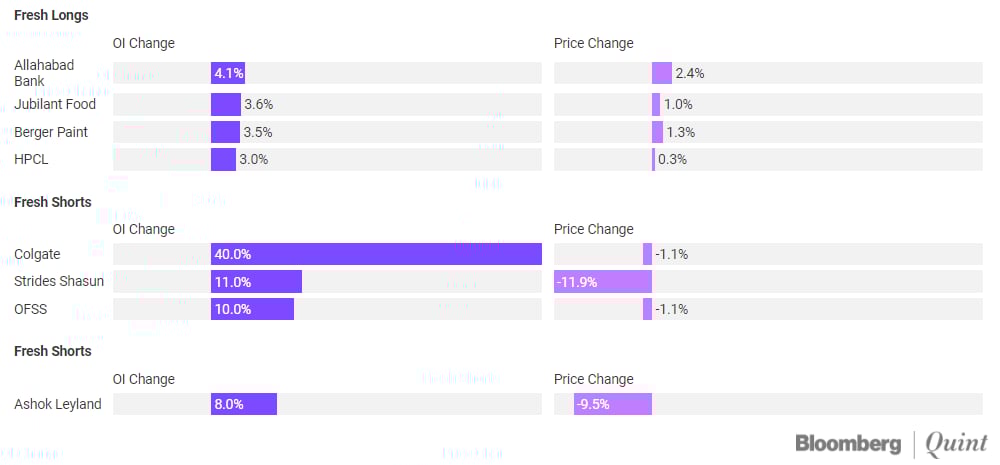Click the Quint logo text

(x=956, y=443)
